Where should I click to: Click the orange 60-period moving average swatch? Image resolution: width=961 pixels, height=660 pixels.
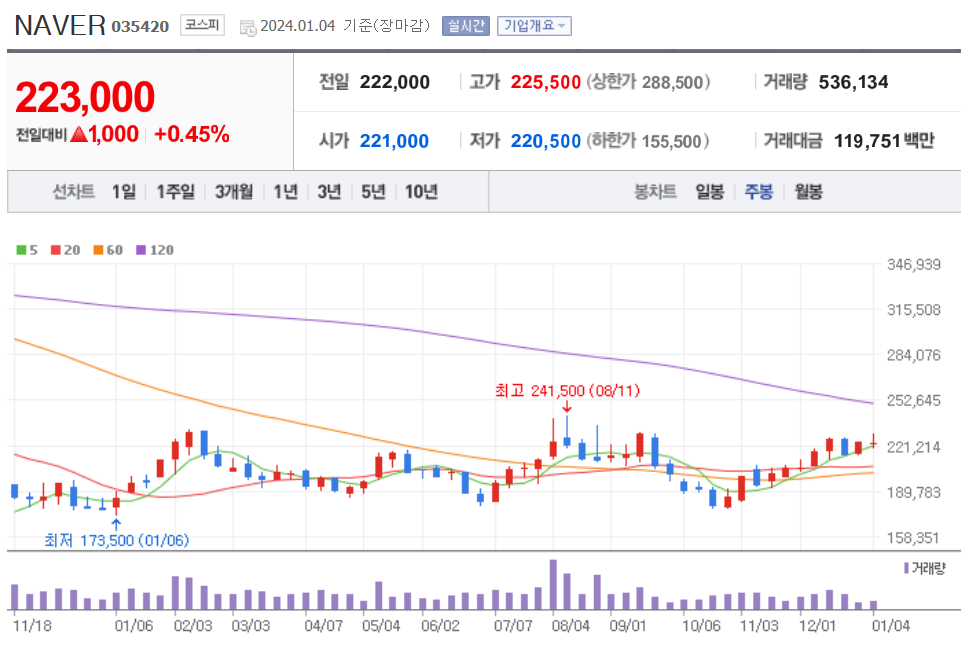[x=98, y=250]
